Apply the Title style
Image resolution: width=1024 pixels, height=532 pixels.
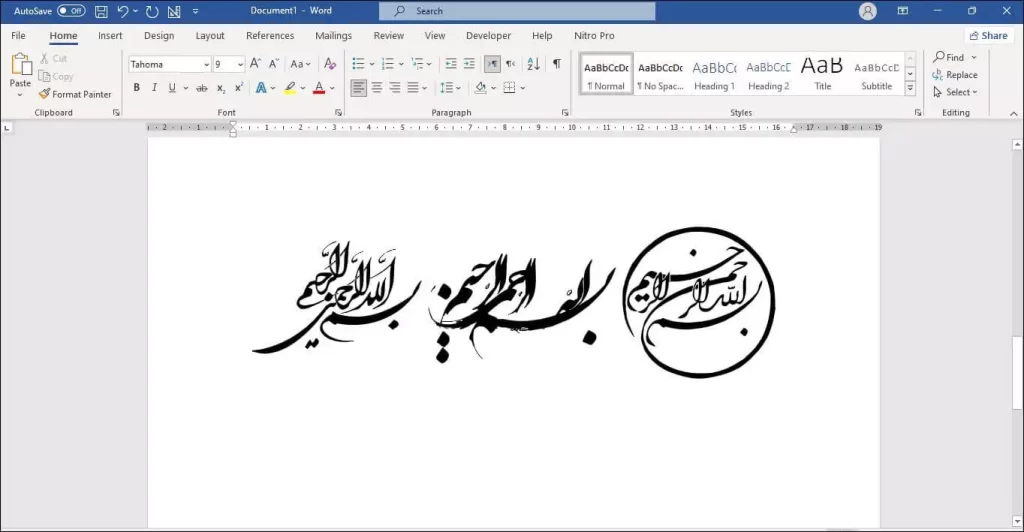tap(822, 74)
